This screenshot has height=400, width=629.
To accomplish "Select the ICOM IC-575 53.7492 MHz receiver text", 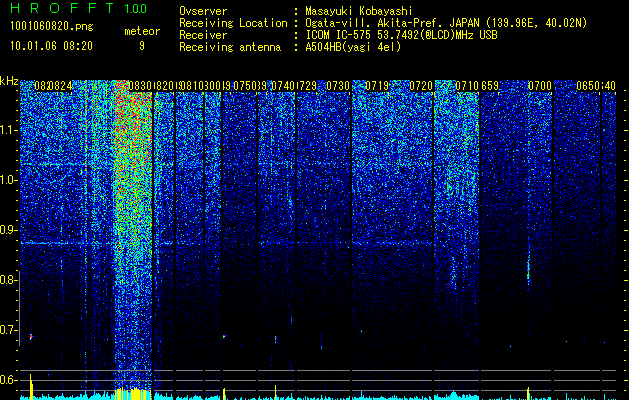I will pyautogui.click(x=402, y=35).
